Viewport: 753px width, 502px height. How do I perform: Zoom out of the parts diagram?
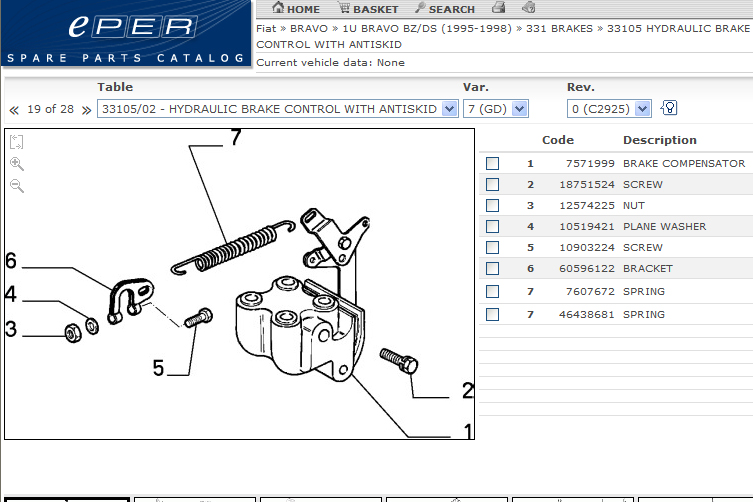click(x=17, y=186)
